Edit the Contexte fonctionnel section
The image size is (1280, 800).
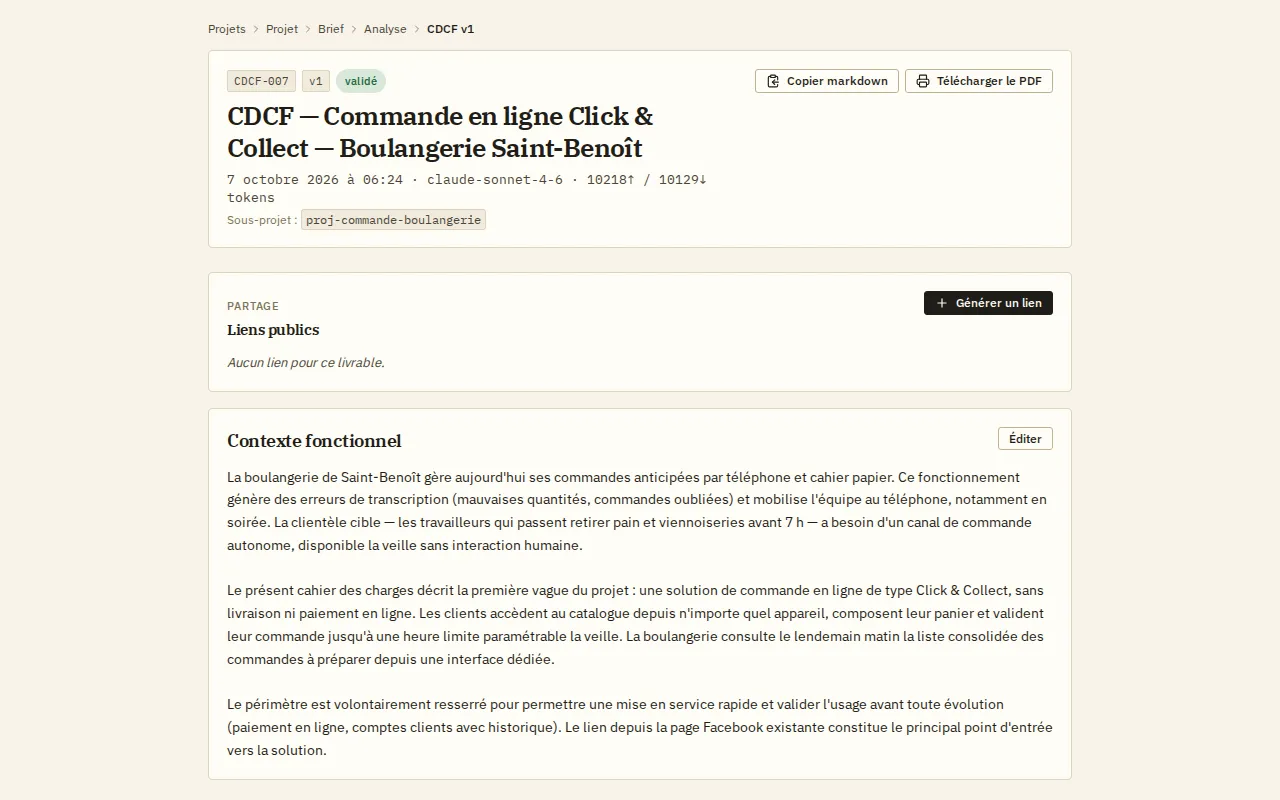coord(1025,439)
